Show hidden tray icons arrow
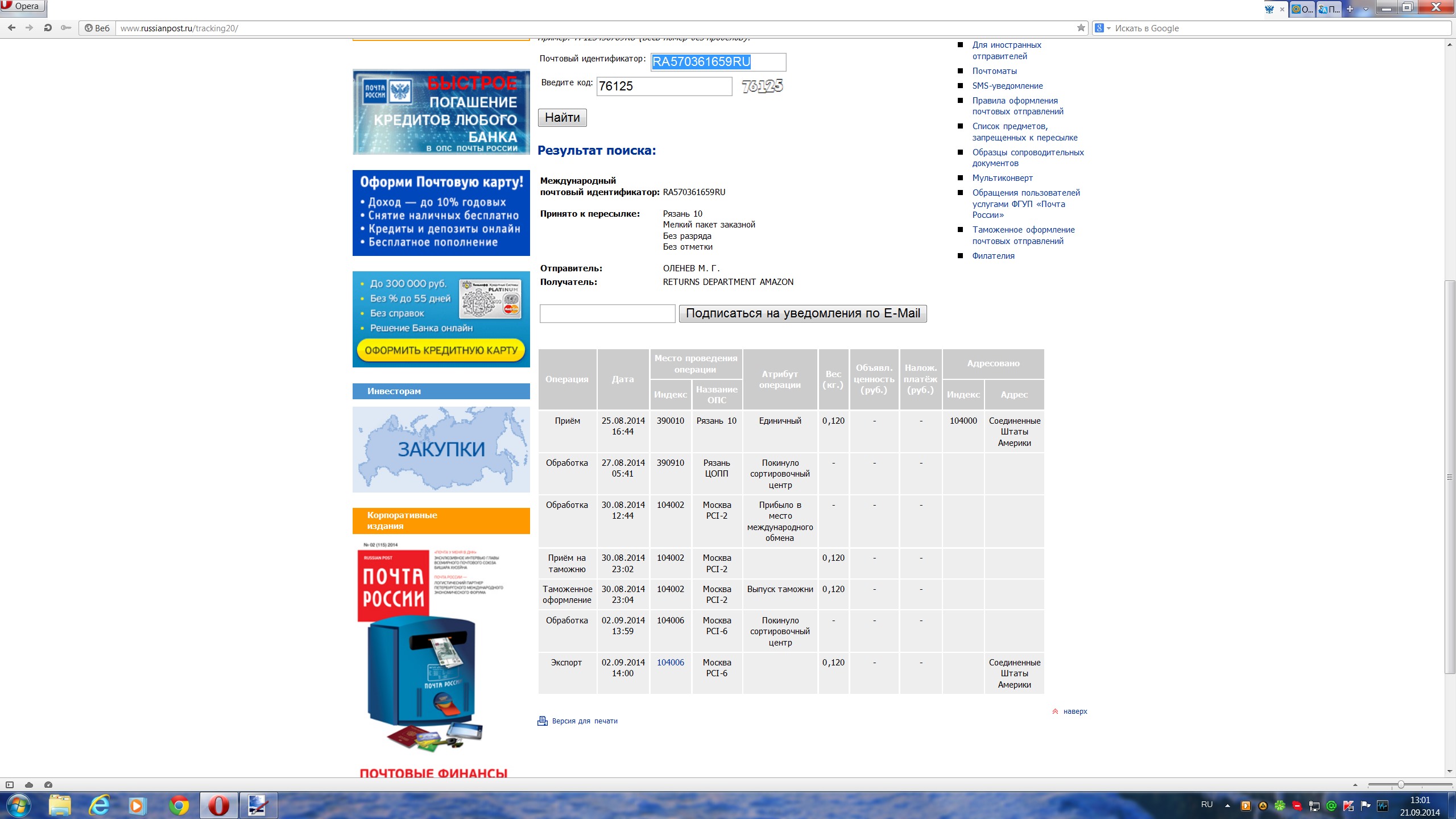 tap(1227, 805)
